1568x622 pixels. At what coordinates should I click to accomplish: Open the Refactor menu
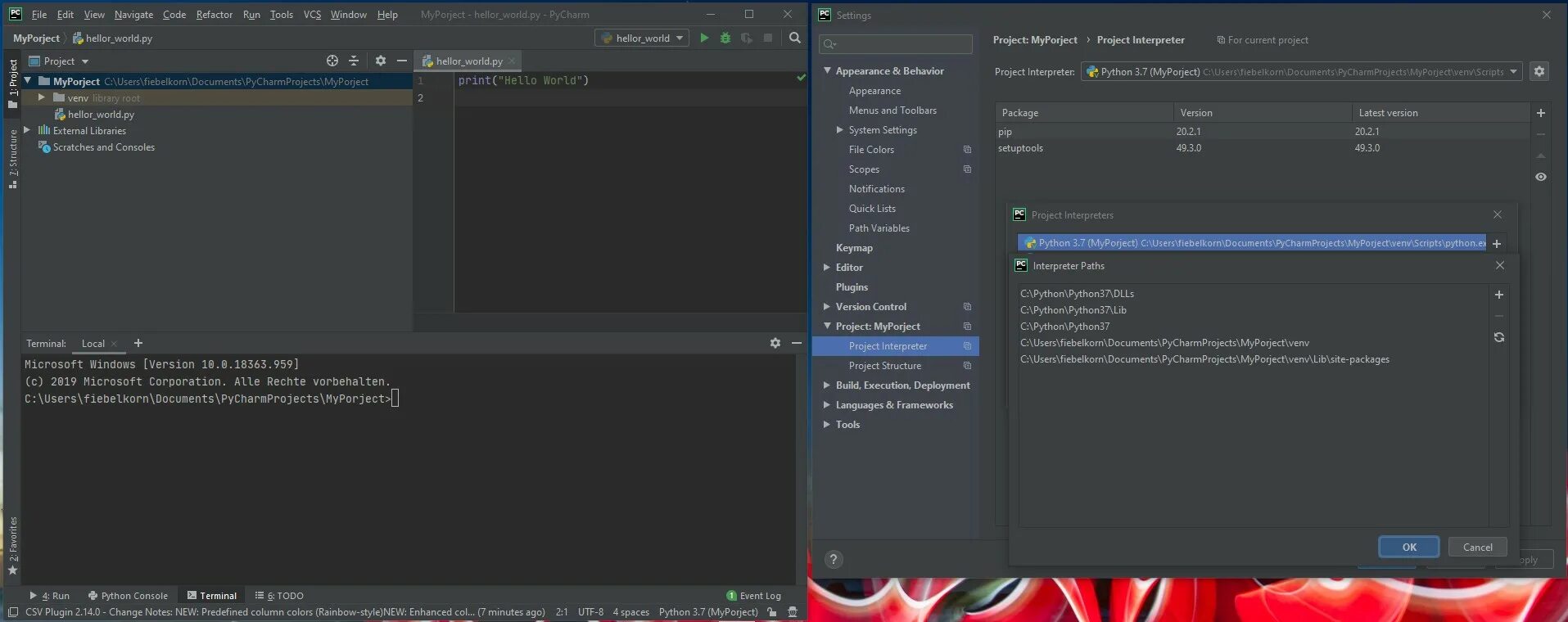point(214,14)
